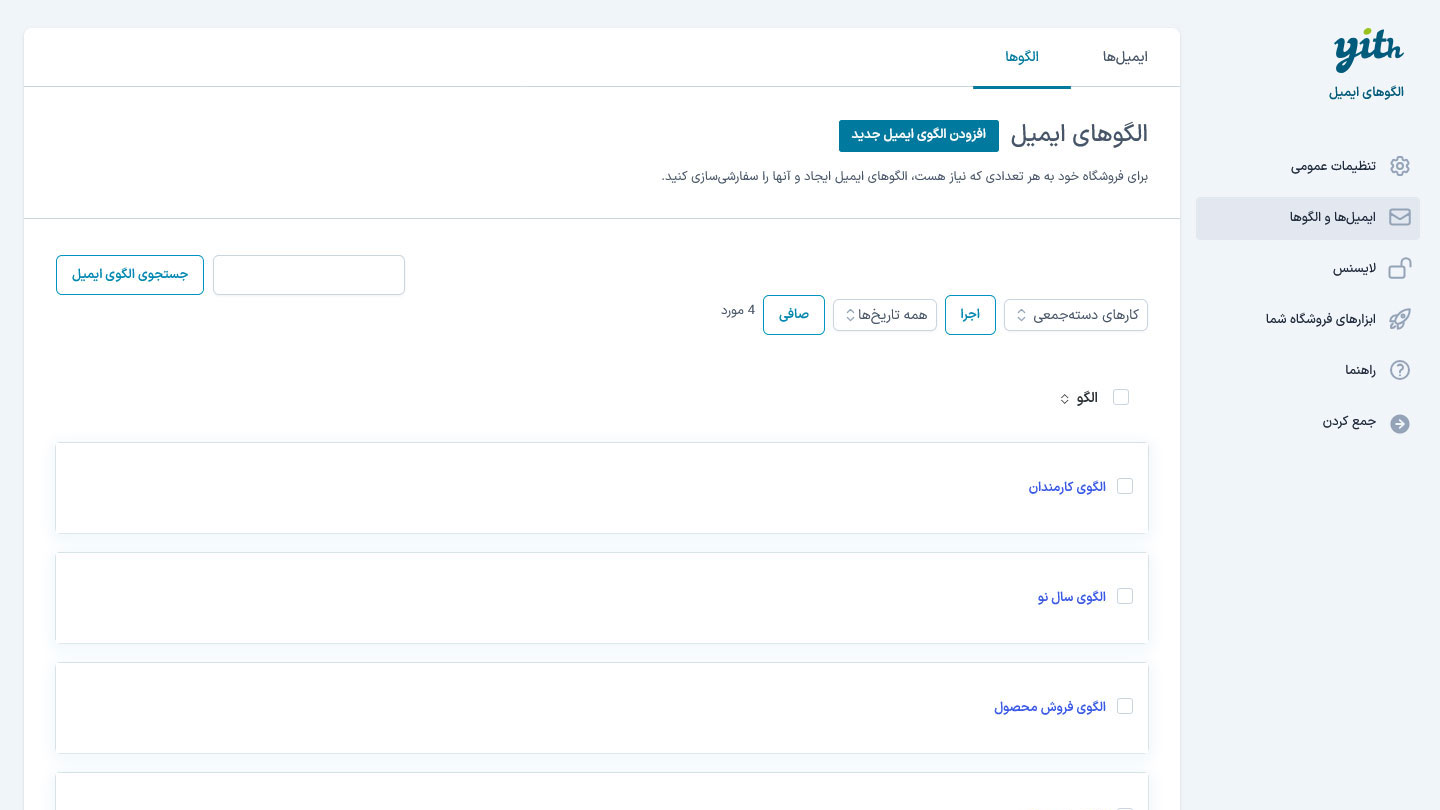Check the الگوی سال نو row checkbox
The height and width of the screenshot is (810, 1440).
(1125, 596)
